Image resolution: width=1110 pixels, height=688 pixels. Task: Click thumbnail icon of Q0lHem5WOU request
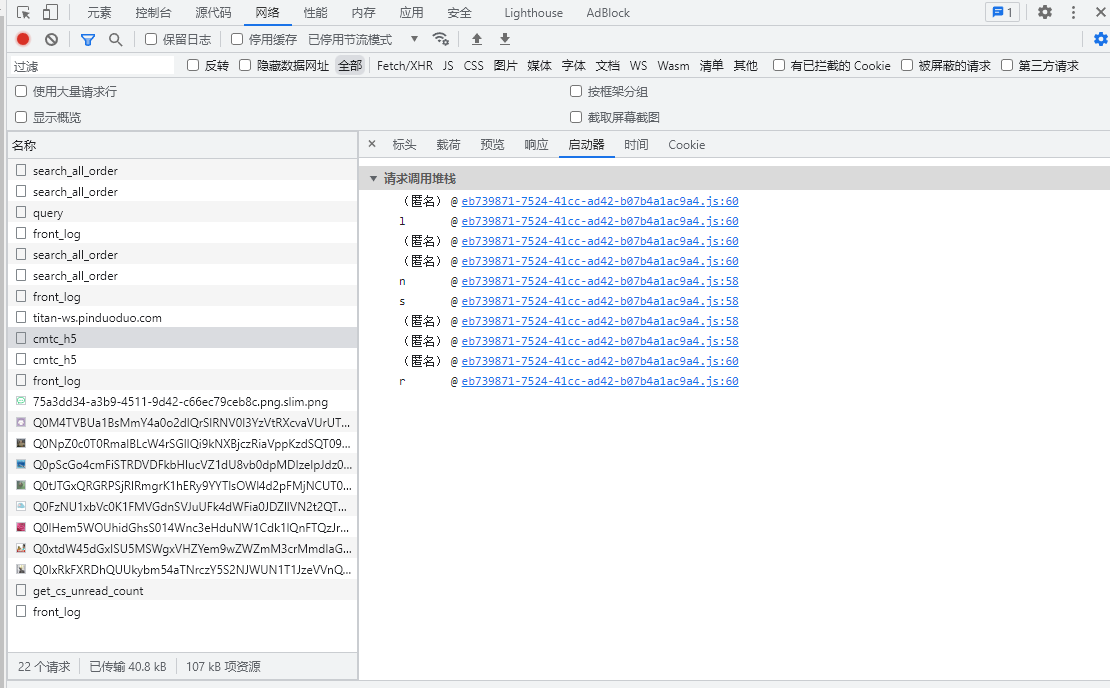tap(21, 527)
